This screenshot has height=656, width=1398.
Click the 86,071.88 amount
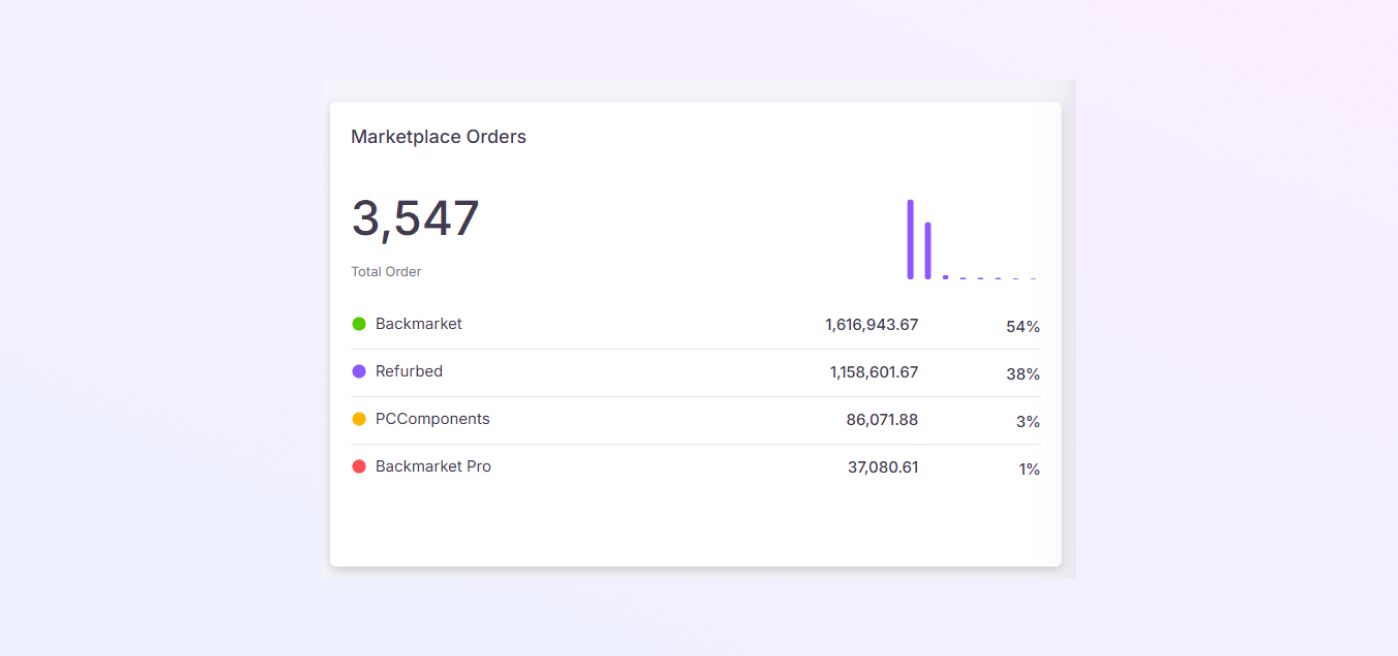click(882, 419)
